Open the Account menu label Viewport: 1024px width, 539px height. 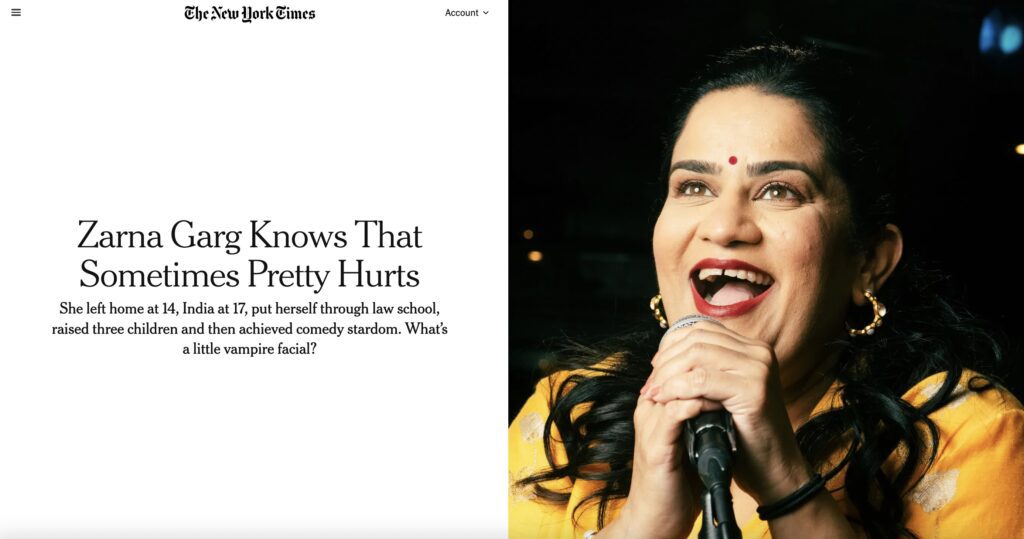point(461,13)
